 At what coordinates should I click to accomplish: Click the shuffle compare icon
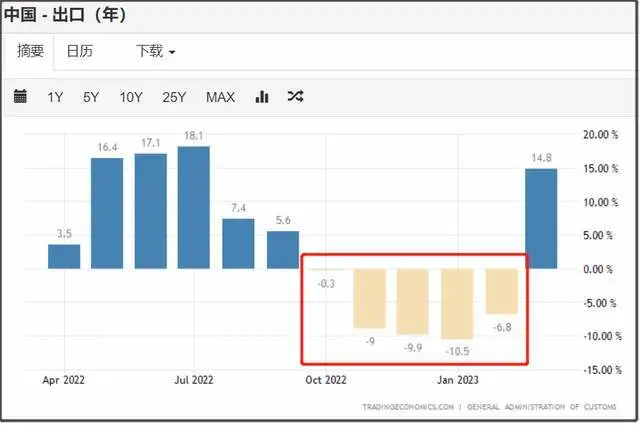click(295, 97)
